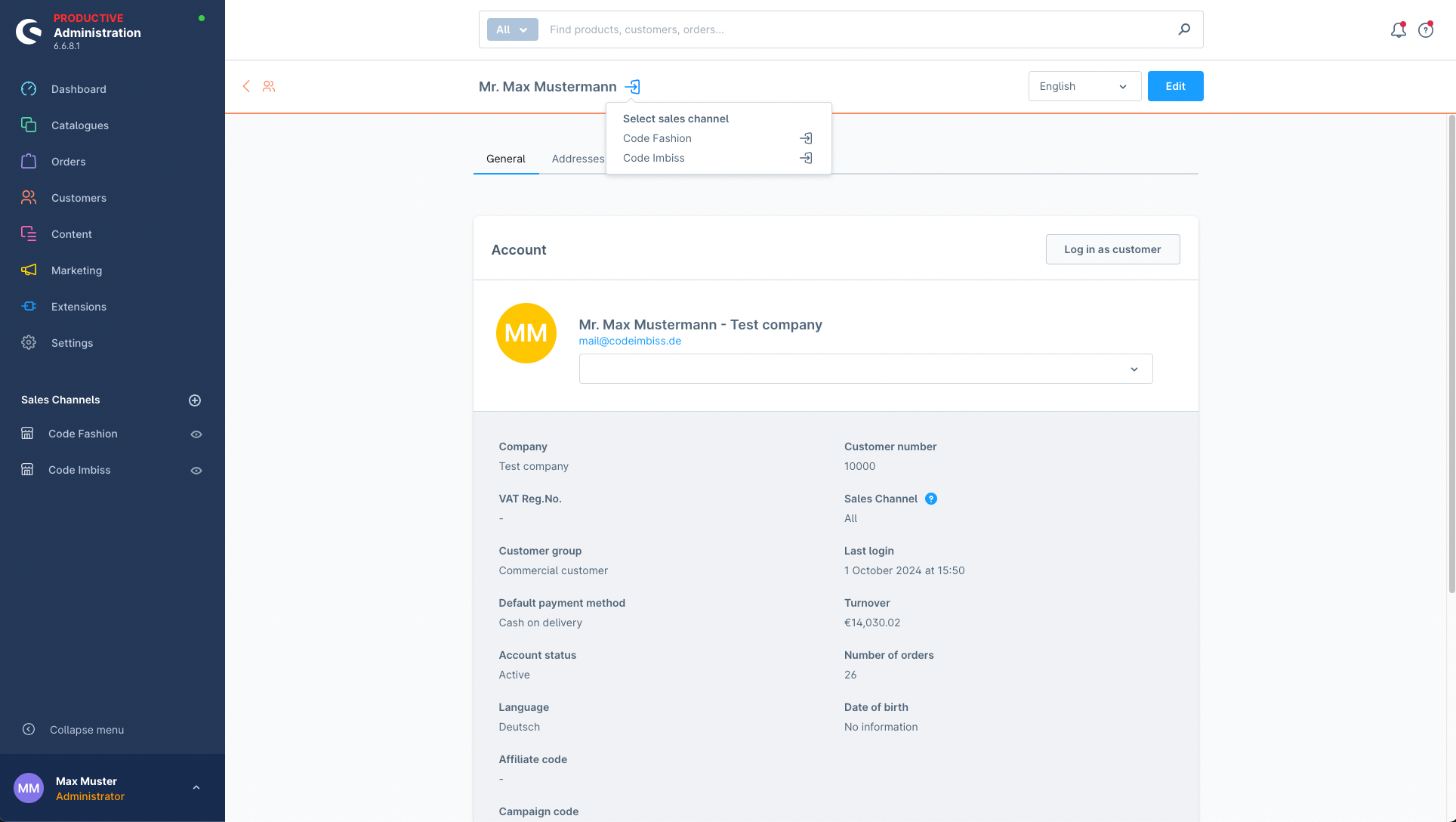
Task: Click the Marketing megaphone icon
Action: [29, 270]
